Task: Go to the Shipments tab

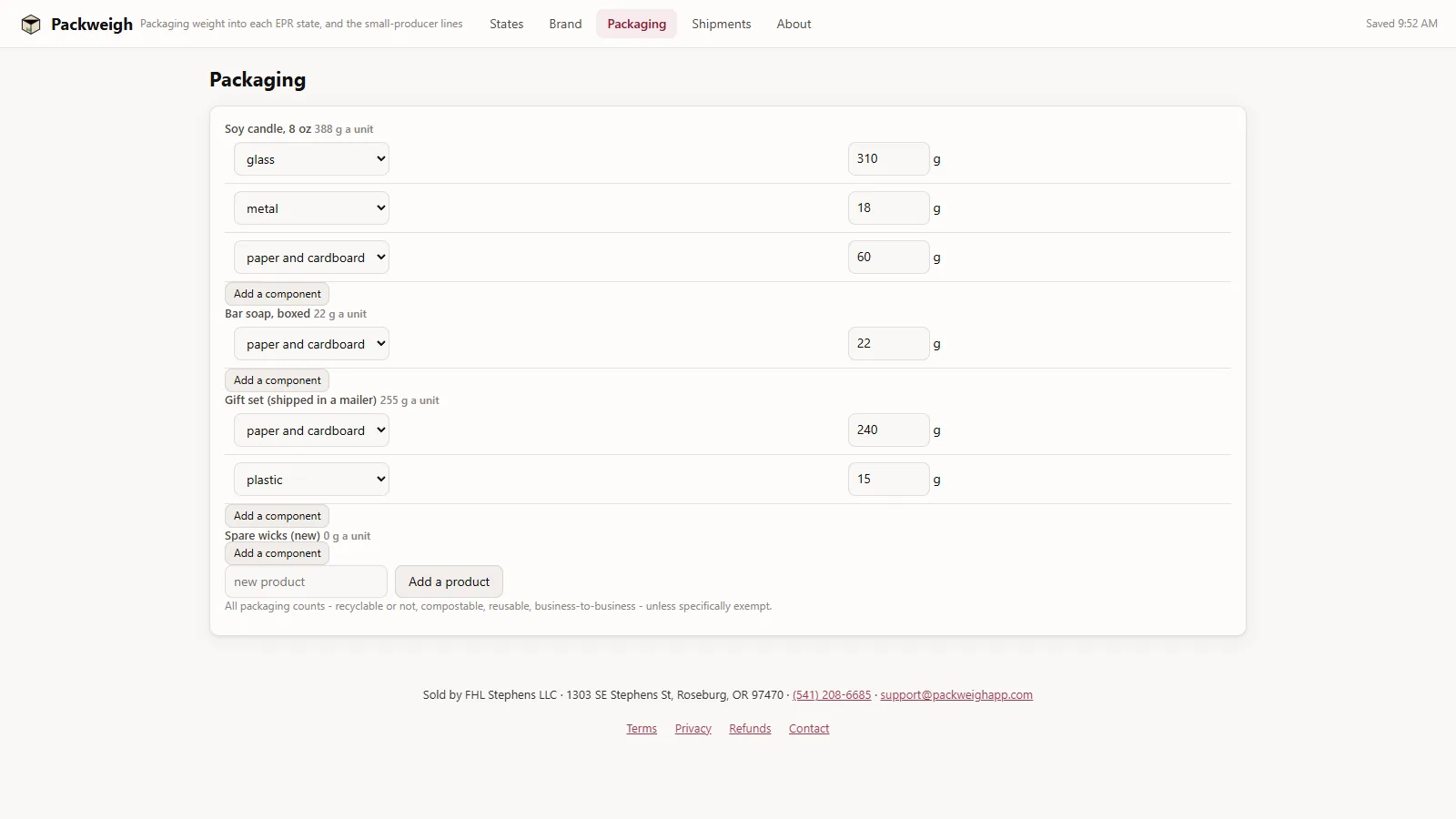Action: pos(721,24)
